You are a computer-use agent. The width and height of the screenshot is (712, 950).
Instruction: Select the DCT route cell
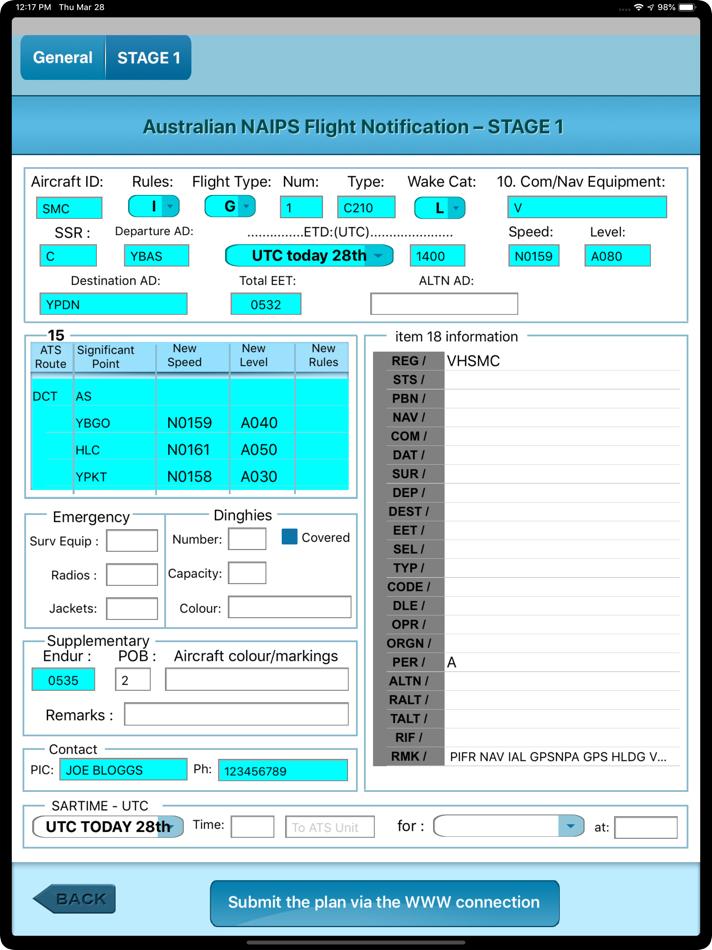[45, 396]
